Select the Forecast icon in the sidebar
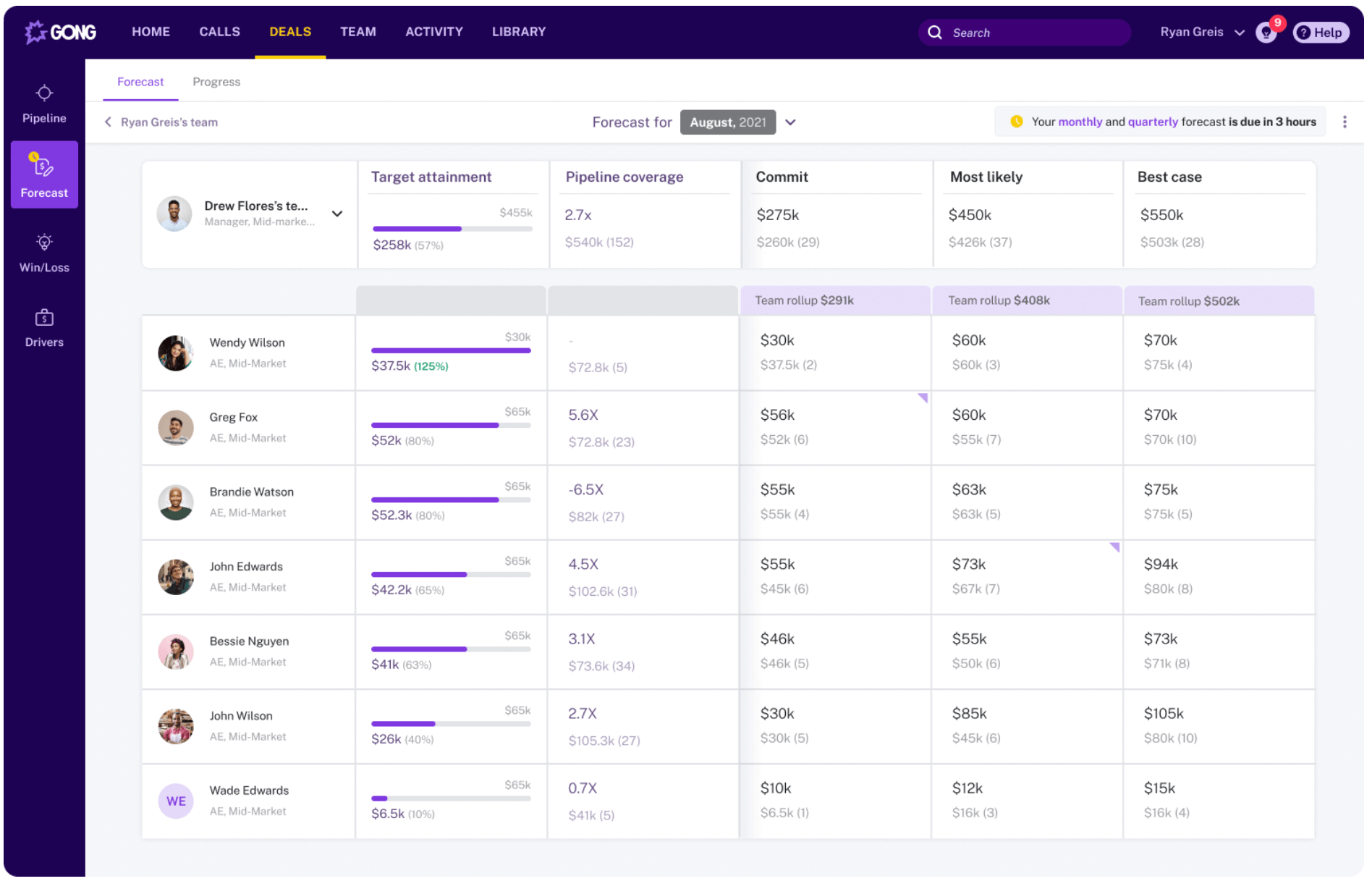 coord(43,174)
